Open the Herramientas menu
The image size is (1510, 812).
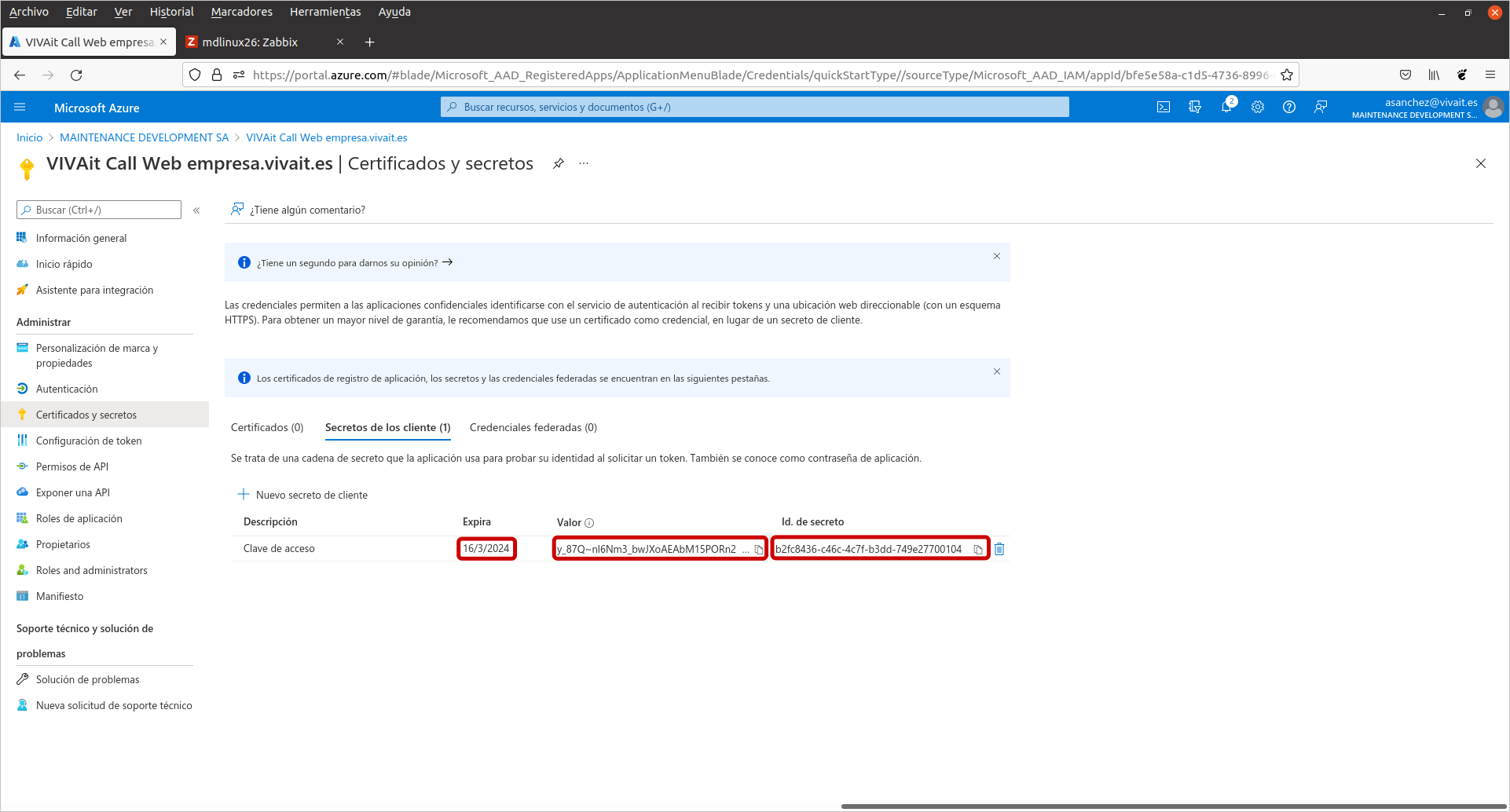click(325, 12)
